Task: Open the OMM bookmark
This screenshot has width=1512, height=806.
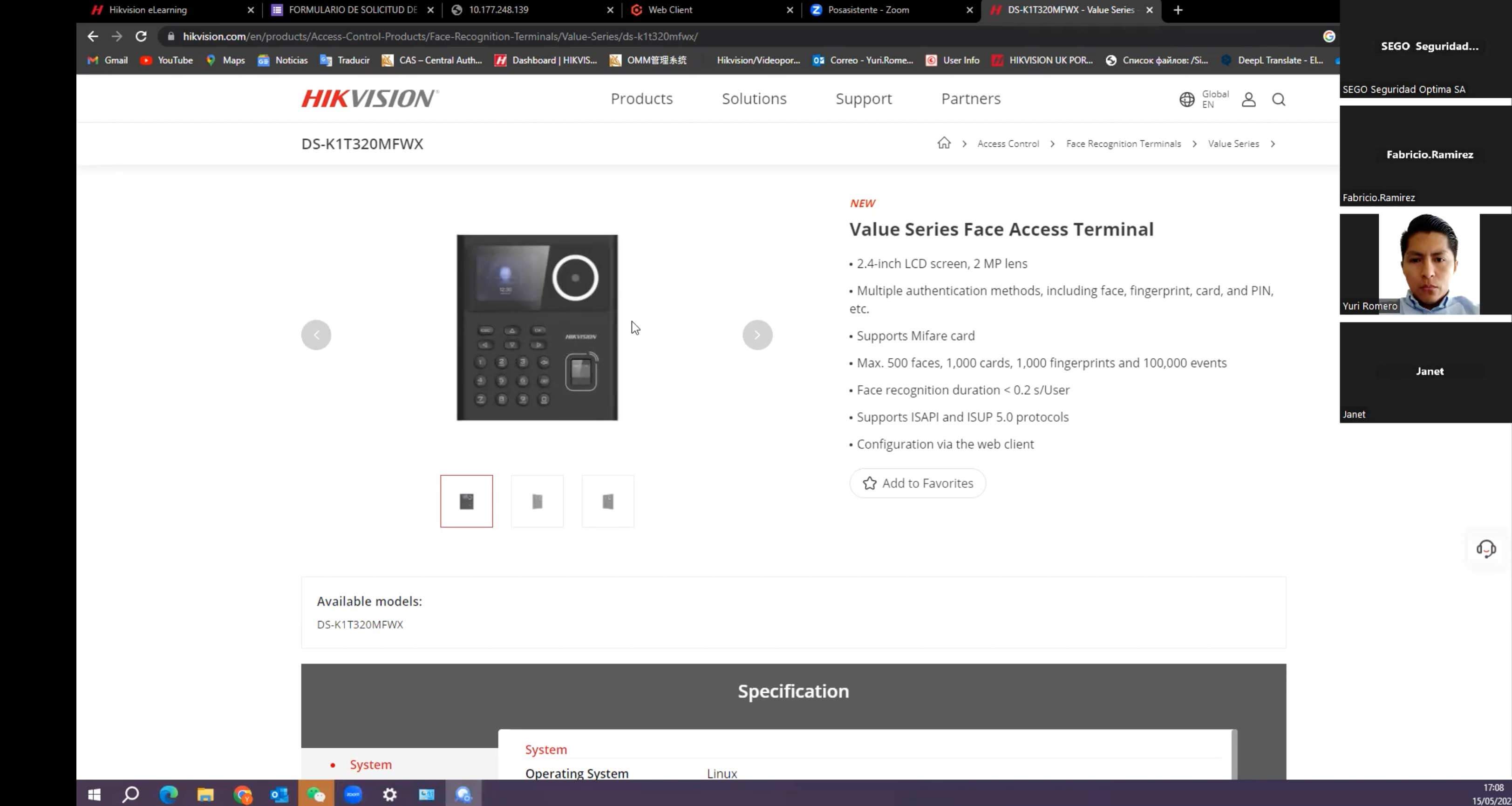Action: (x=648, y=61)
